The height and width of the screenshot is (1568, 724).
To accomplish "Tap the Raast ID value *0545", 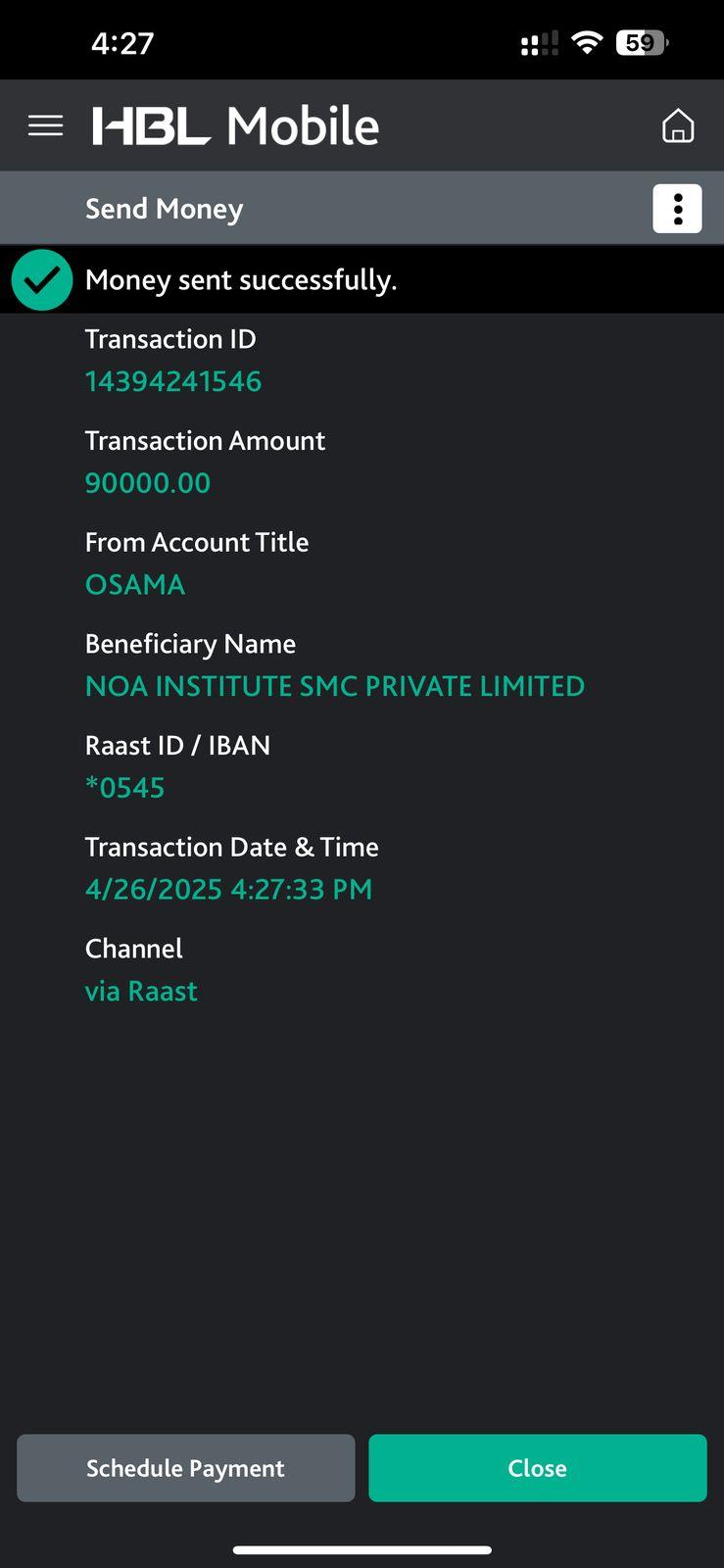I will click(x=125, y=788).
